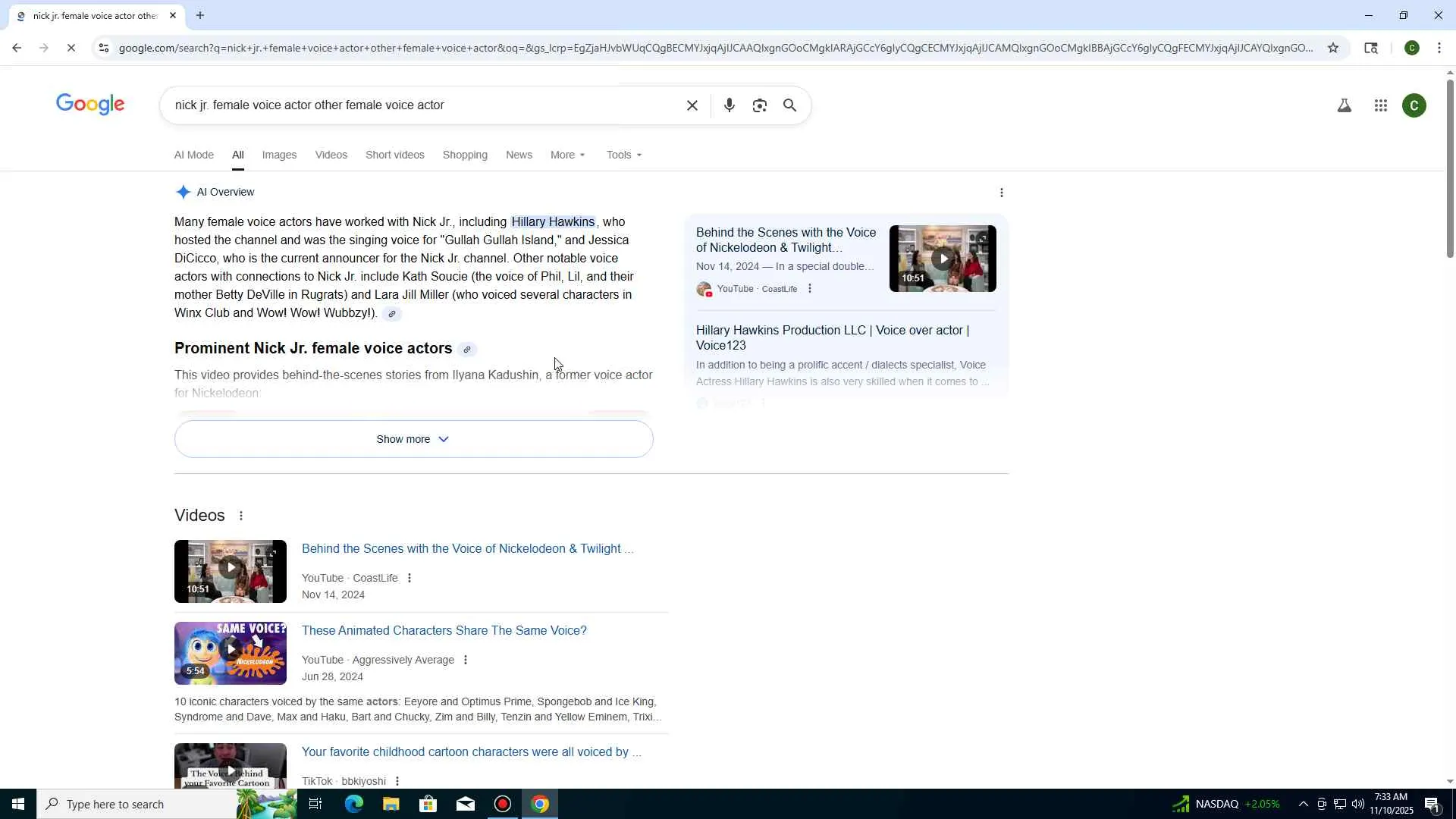This screenshot has height=819, width=1456.
Task: Open Google Lens image search
Action: [x=759, y=105]
